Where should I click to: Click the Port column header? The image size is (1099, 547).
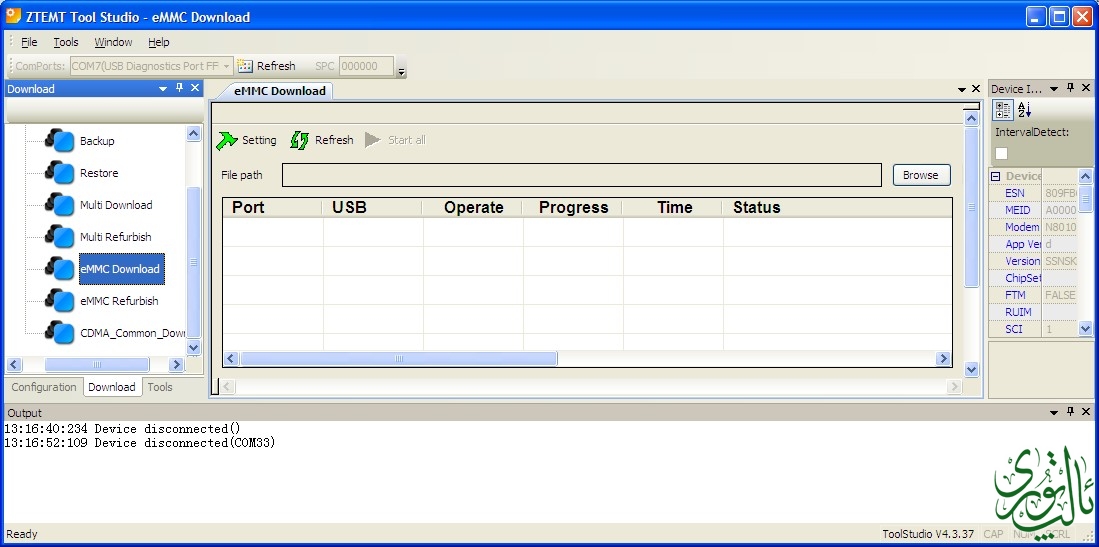click(273, 208)
